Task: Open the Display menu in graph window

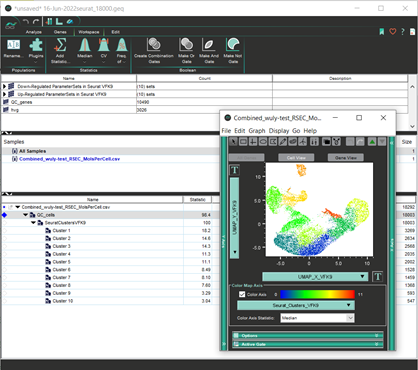Action: tap(279, 131)
